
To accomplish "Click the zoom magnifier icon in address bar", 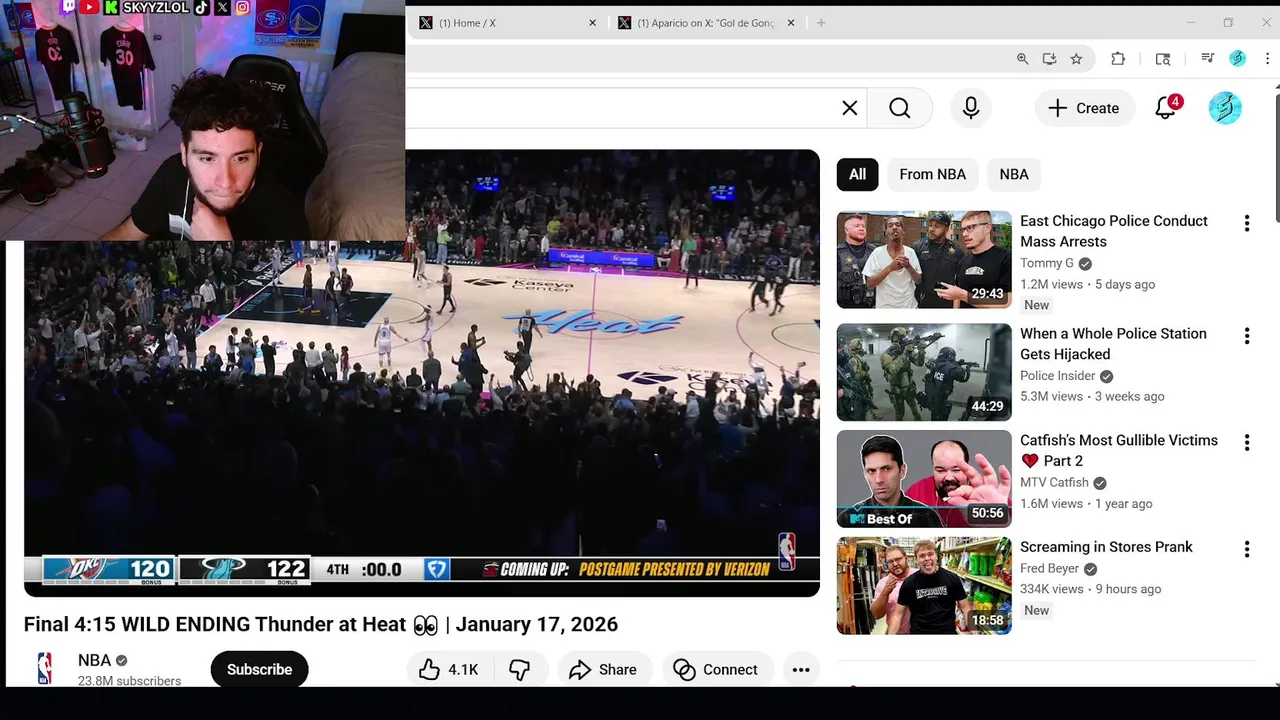I will 1022,59.
